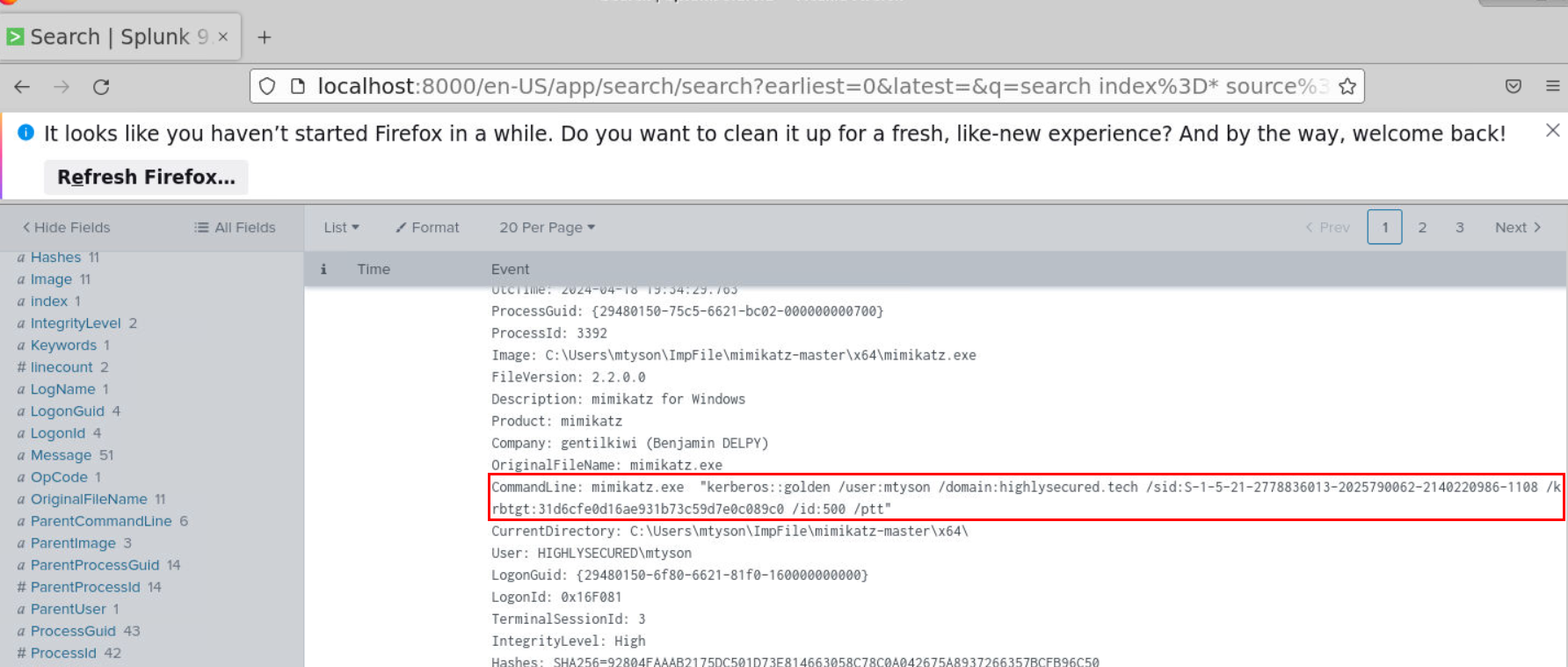
Task: Go to the Next results page
Action: pyautogui.click(x=1518, y=228)
